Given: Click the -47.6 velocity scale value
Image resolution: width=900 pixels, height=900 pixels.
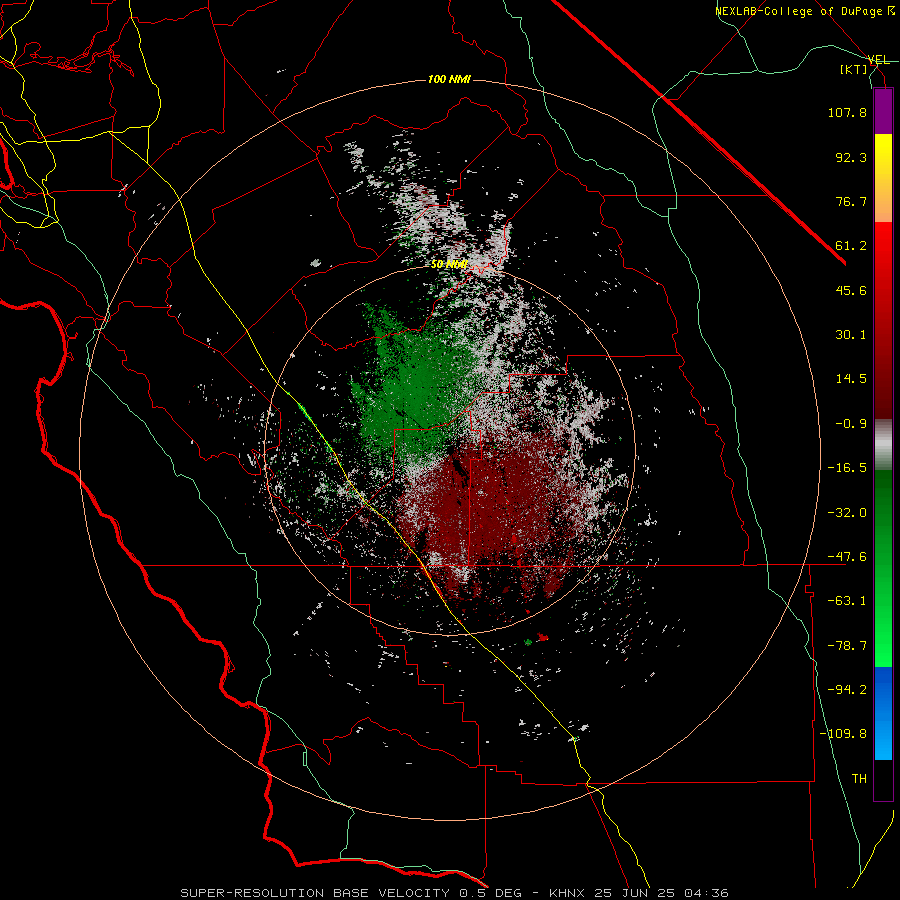Looking at the screenshot, I should 847,557.
